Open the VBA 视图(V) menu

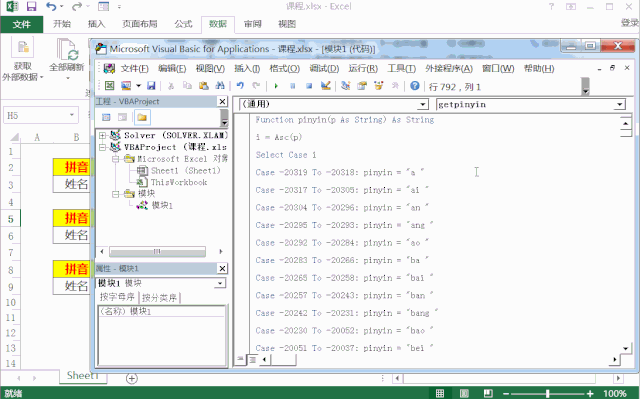210,68
